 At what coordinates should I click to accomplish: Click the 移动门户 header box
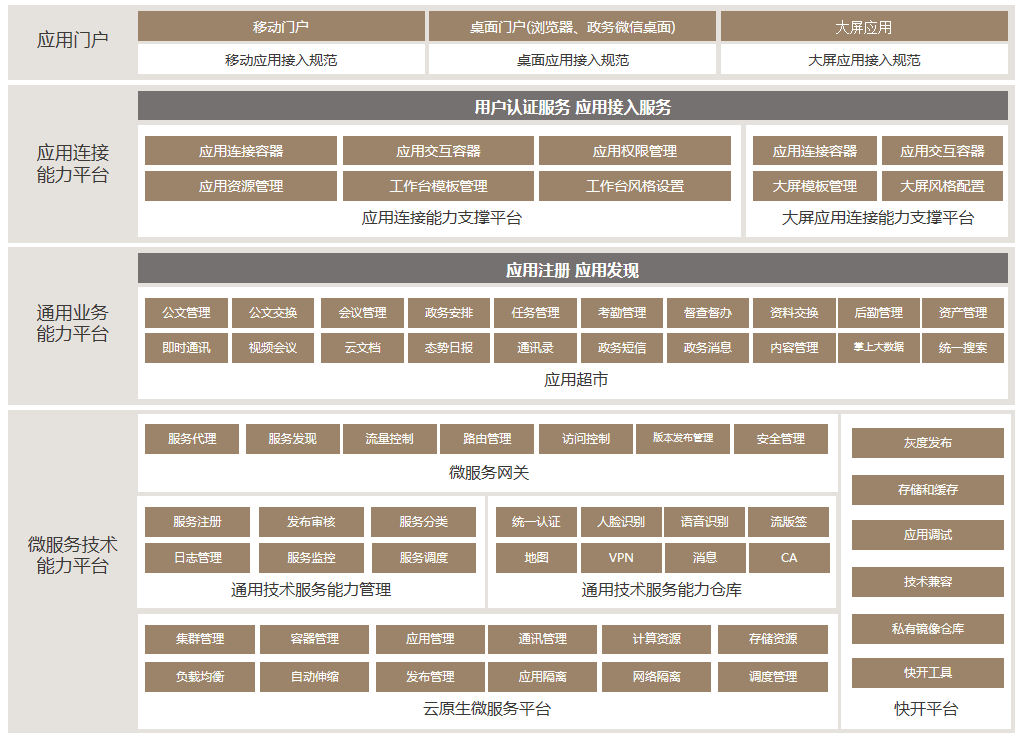(x=281, y=27)
